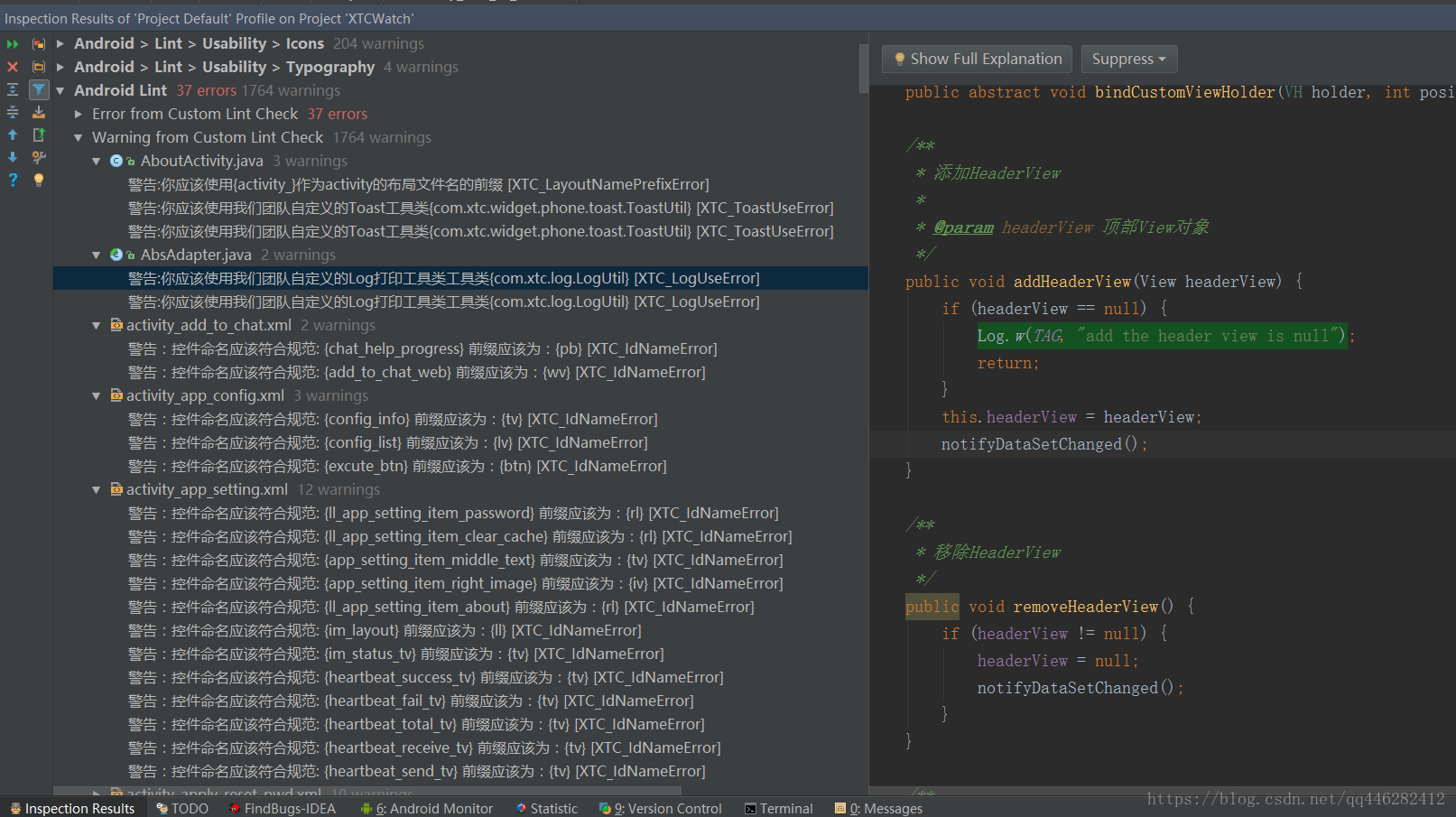Click Show Full Explanation button
Viewport: 1456px width, 817px height.
pyautogui.click(x=977, y=59)
